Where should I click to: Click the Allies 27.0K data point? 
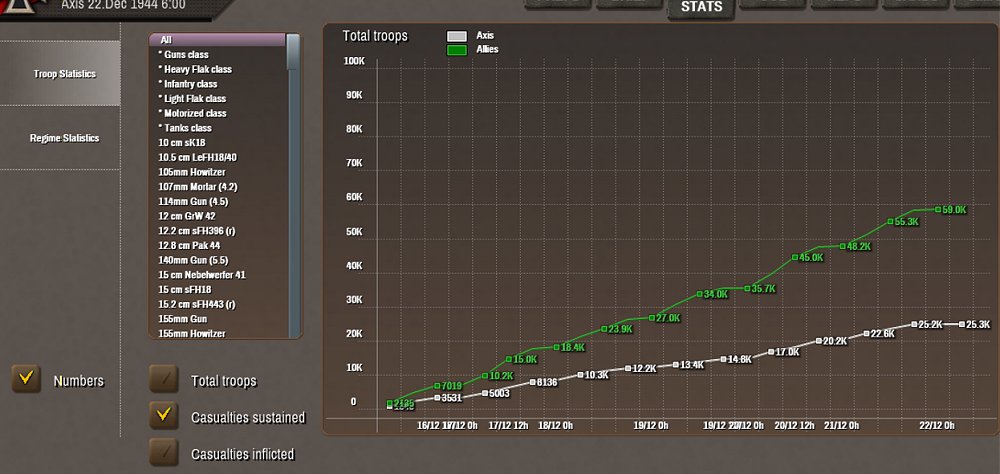tap(652, 318)
